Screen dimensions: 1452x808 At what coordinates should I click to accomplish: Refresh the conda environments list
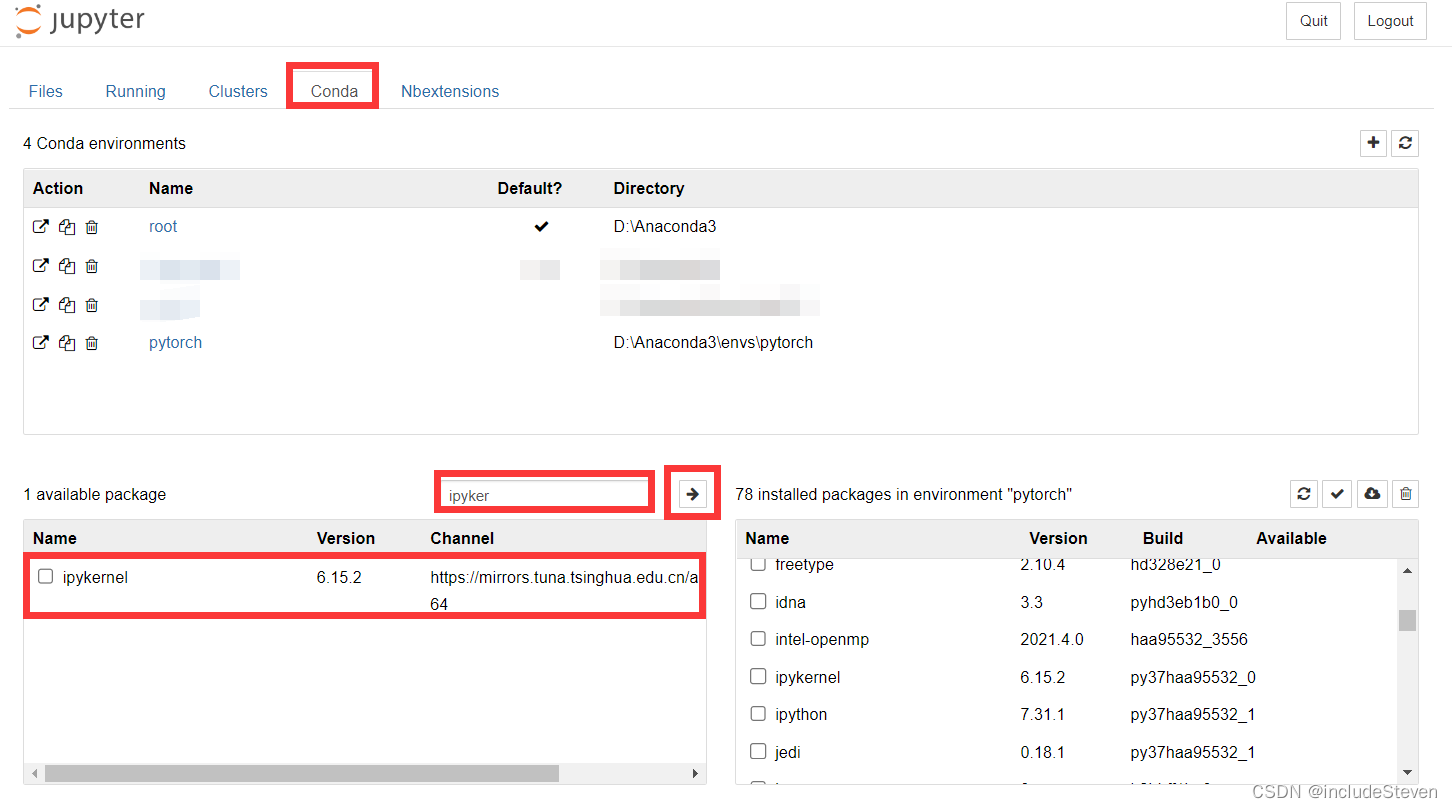tap(1405, 143)
